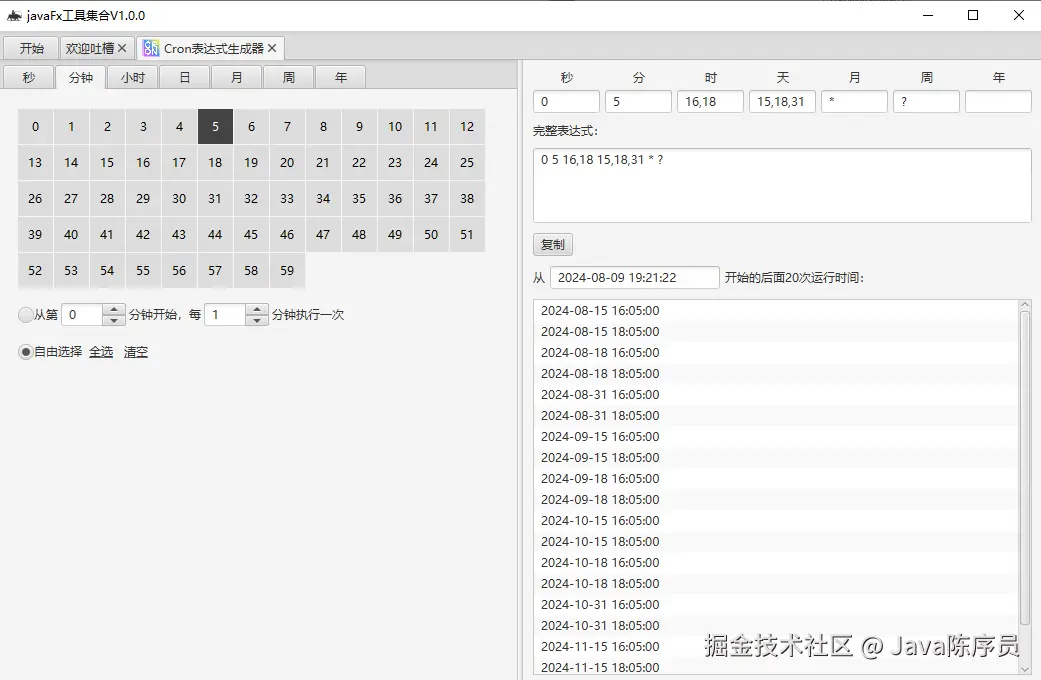Viewport: 1041px width, 680px height.
Task: Close the Cron表达式生成器 tab
Action: coord(272,48)
